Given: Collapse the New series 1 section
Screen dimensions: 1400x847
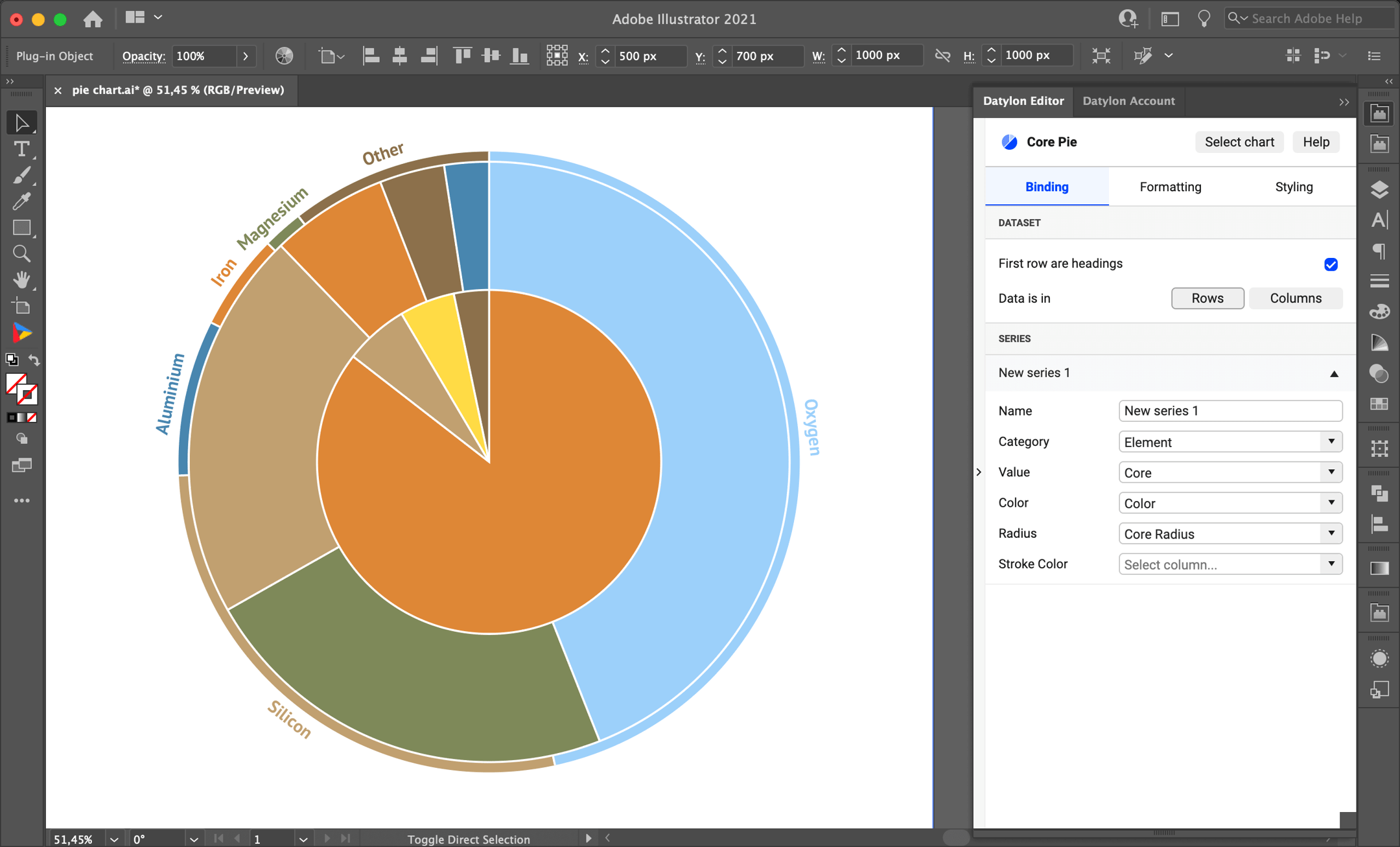Looking at the screenshot, I should click(x=1333, y=374).
